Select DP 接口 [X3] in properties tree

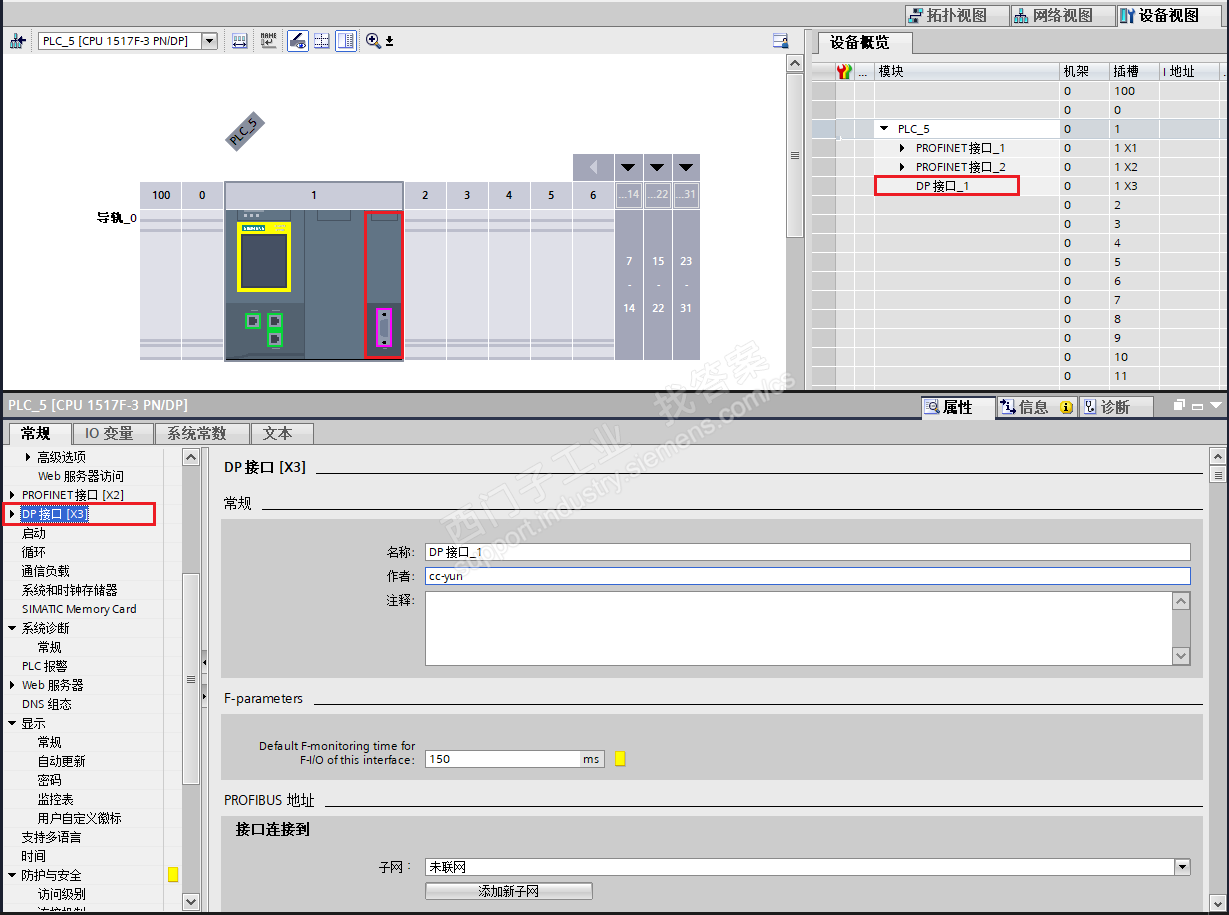(55, 514)
